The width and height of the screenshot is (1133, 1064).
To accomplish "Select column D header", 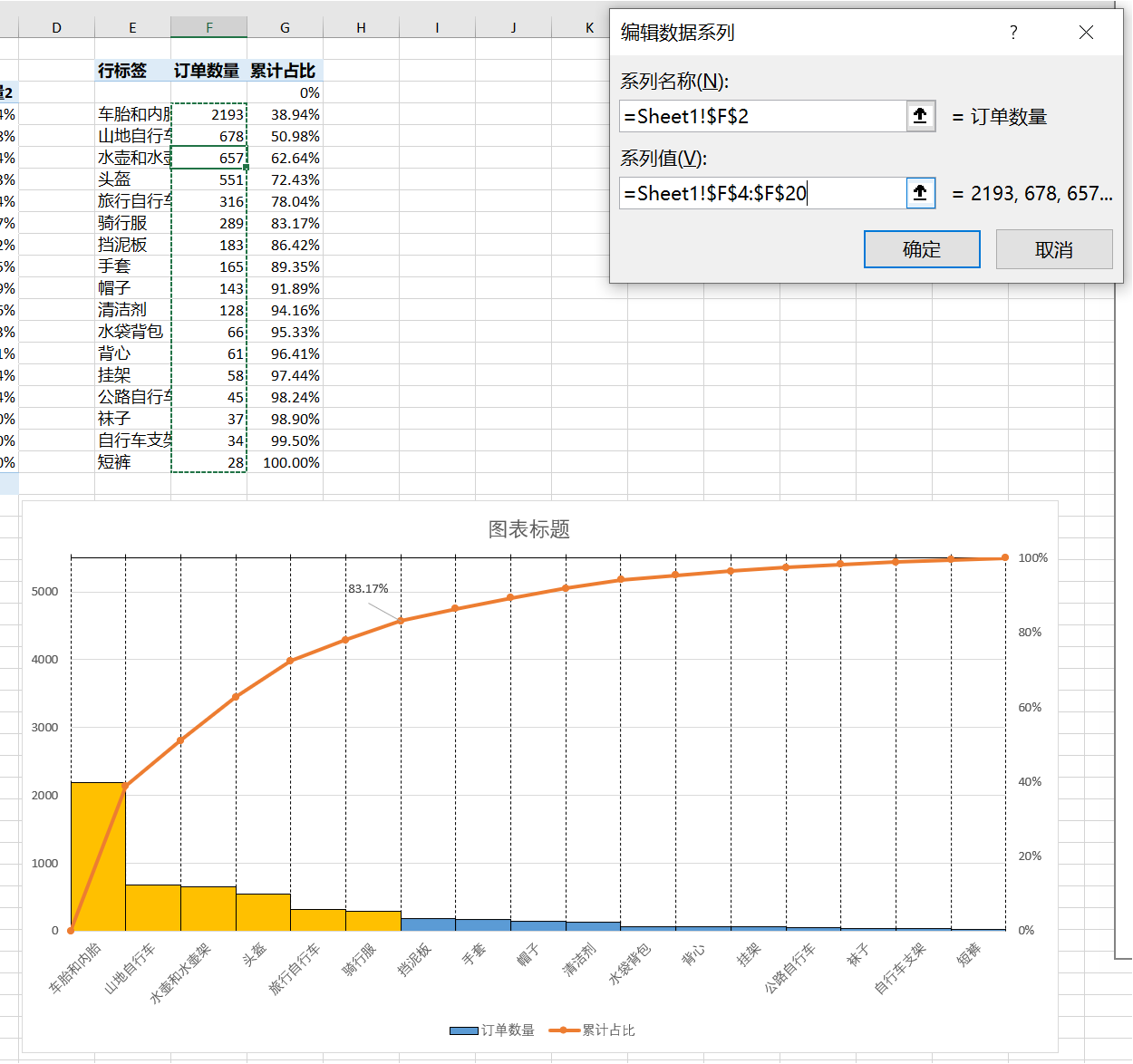I will tap(57, 28).
